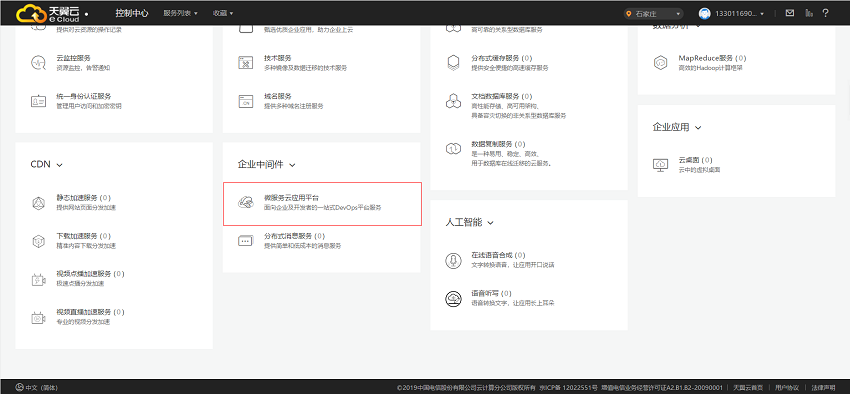Image resolution: width=850 pixels, height=394 pixels.
Task: Collapse the 企业中间件 section
Action: pyautogui.click(x=292, y=165)
